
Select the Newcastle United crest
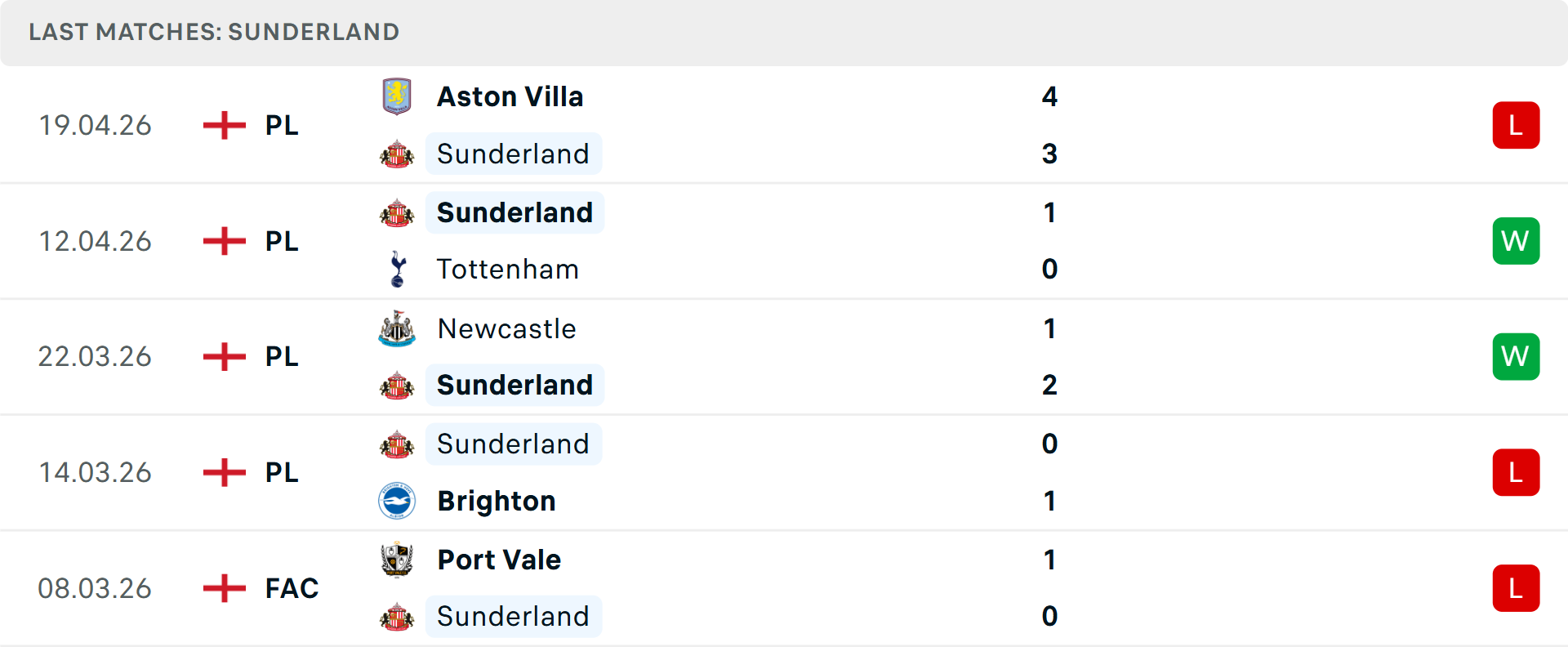398,328
